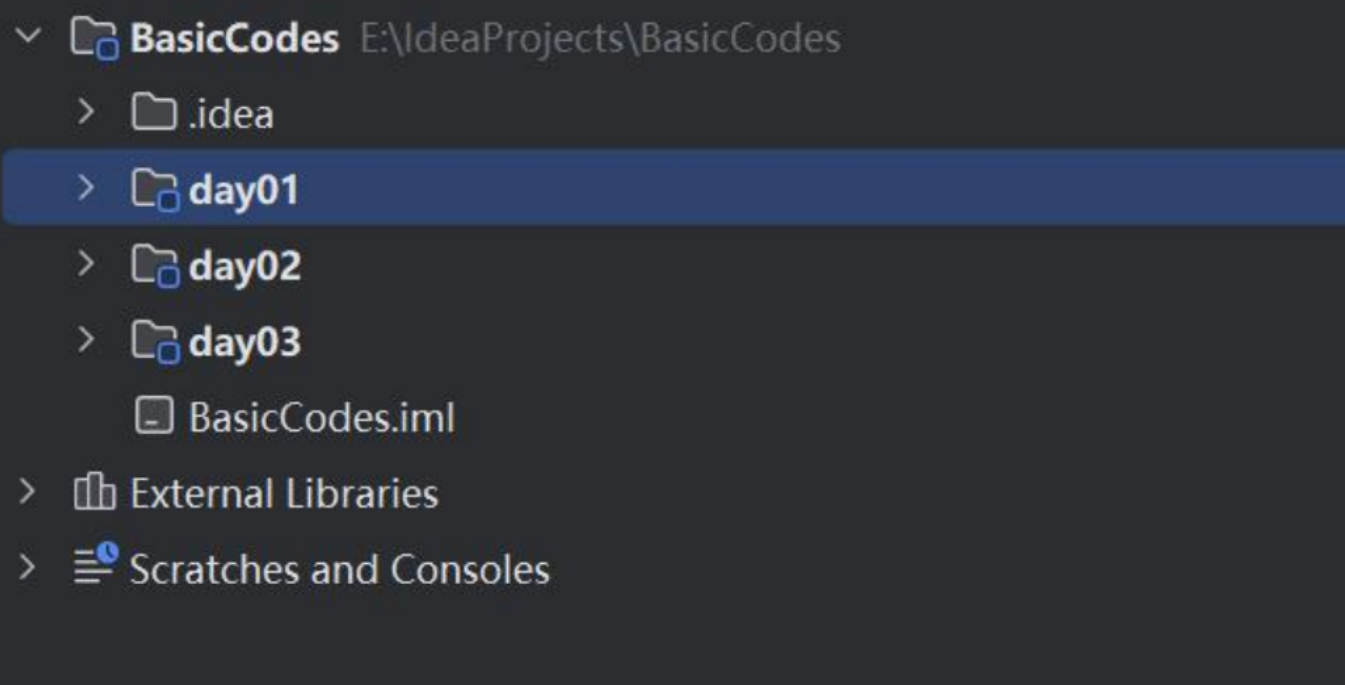
Task: Click the BasicCodes project module folder icon
Action: 96,38
